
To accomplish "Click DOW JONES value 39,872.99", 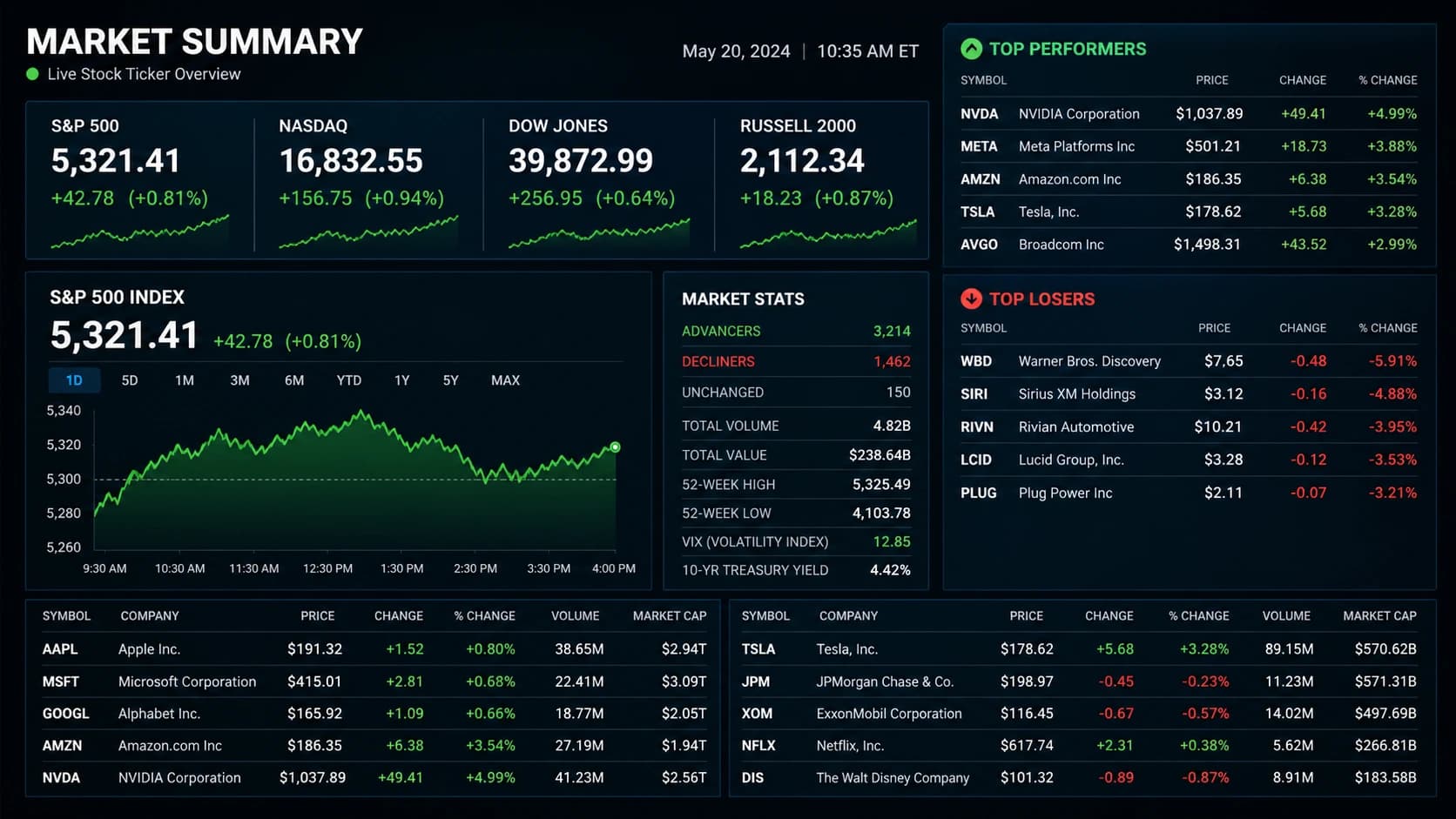I will click(581, 161).
